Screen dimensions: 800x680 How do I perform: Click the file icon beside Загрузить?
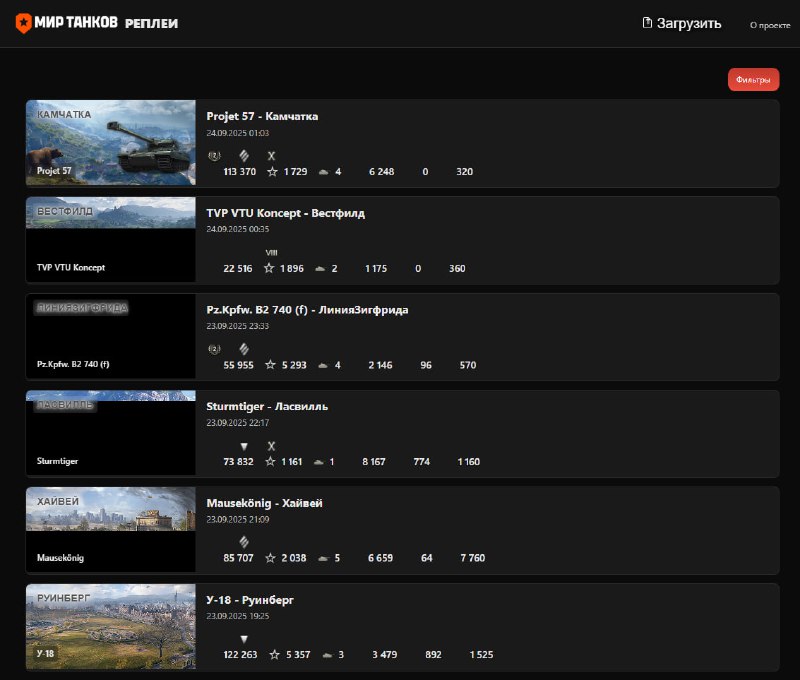click(x=647, y=23)
